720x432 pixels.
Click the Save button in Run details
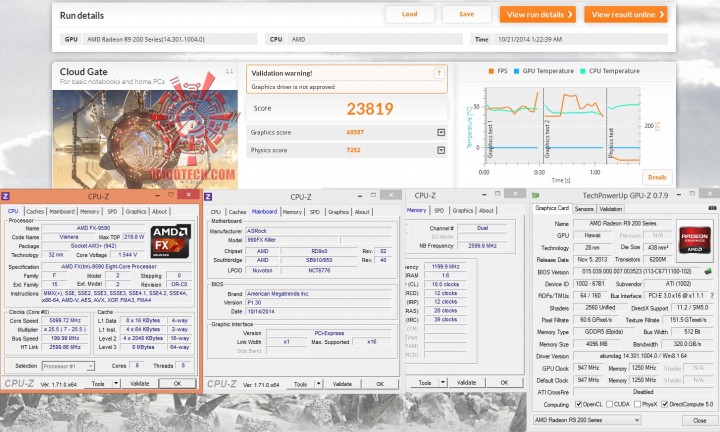click(467, 14)
